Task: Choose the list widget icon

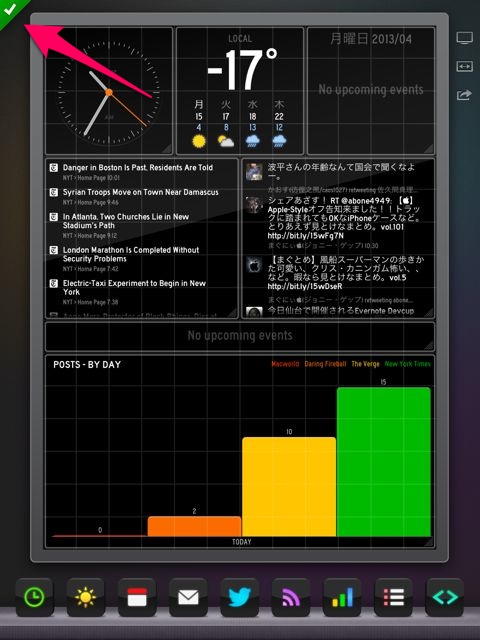Action: coord(393,597)
